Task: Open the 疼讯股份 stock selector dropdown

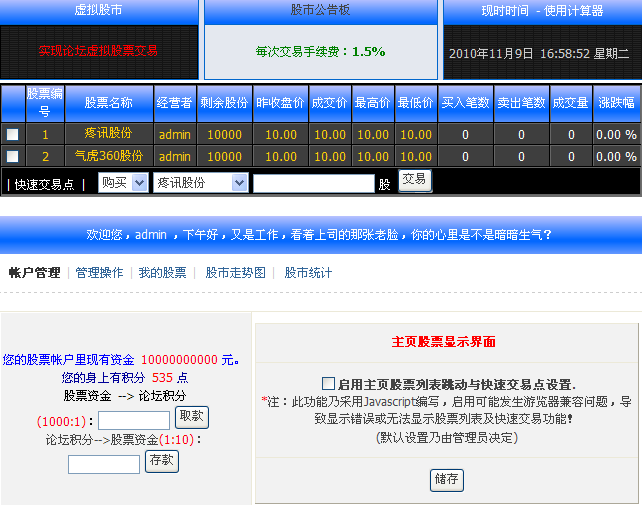Action: (x=201, y=183)
